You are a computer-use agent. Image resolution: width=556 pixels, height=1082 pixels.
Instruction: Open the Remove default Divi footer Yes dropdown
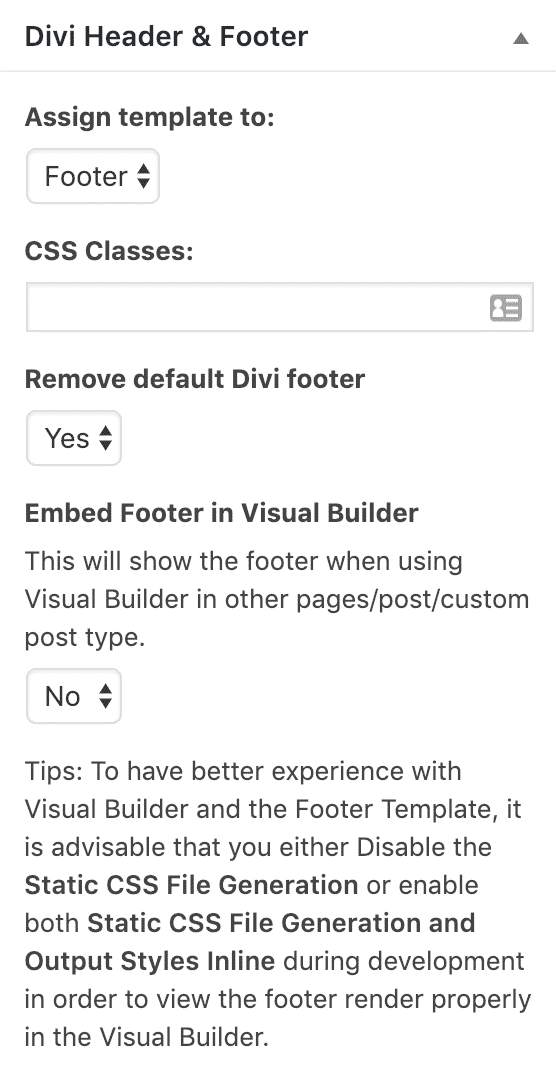74,438
